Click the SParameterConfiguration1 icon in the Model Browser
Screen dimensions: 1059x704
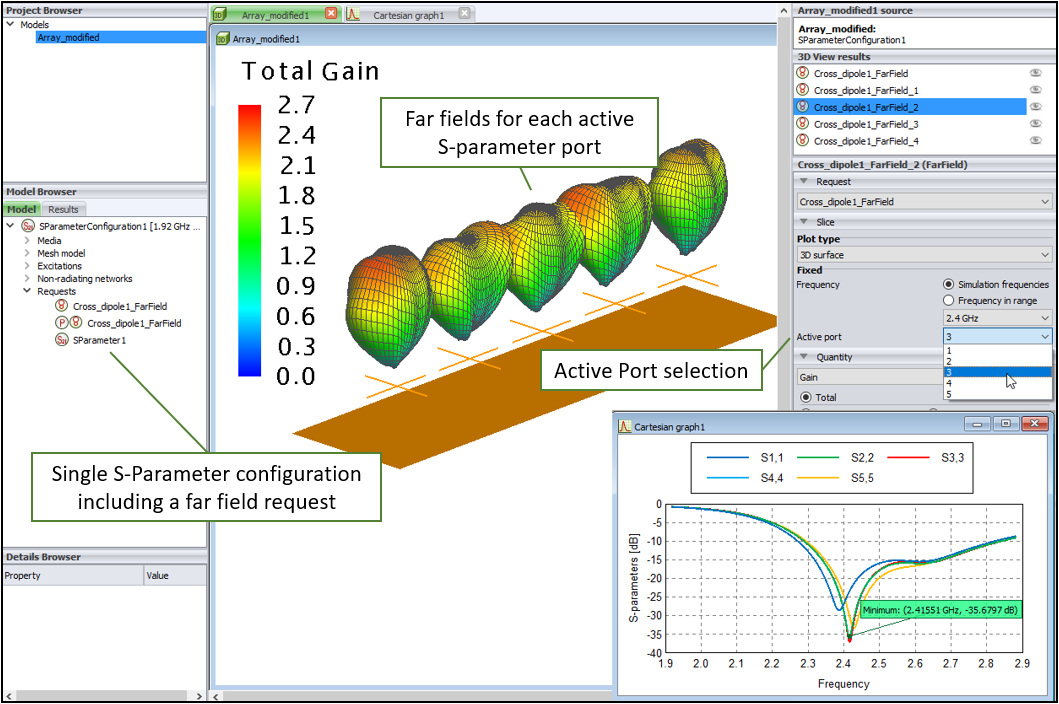[x=28, y=227]
